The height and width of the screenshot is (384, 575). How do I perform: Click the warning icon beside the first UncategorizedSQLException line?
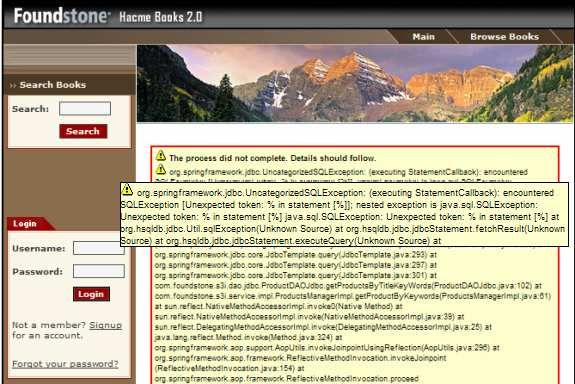pyautogui.click(x=161, y=169)
